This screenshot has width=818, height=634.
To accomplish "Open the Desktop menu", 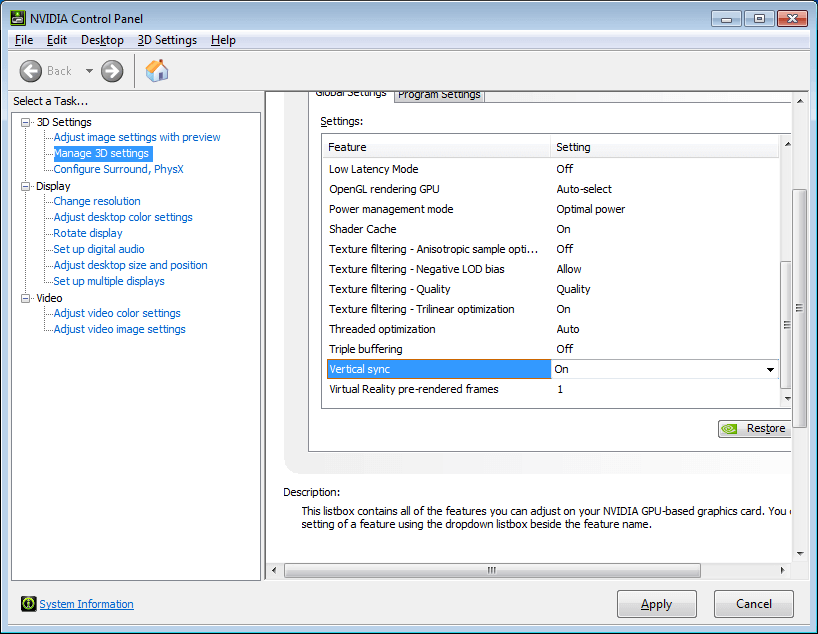I will click(102, 40).
